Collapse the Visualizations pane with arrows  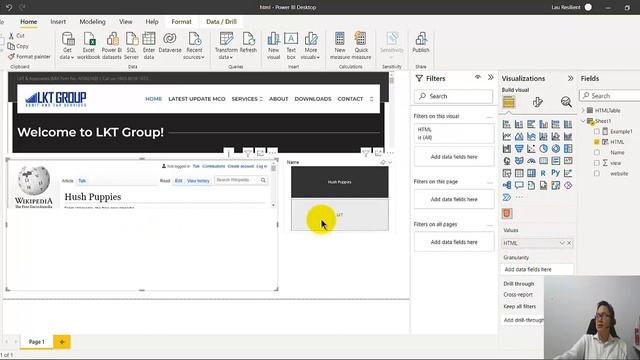[570, 78]
